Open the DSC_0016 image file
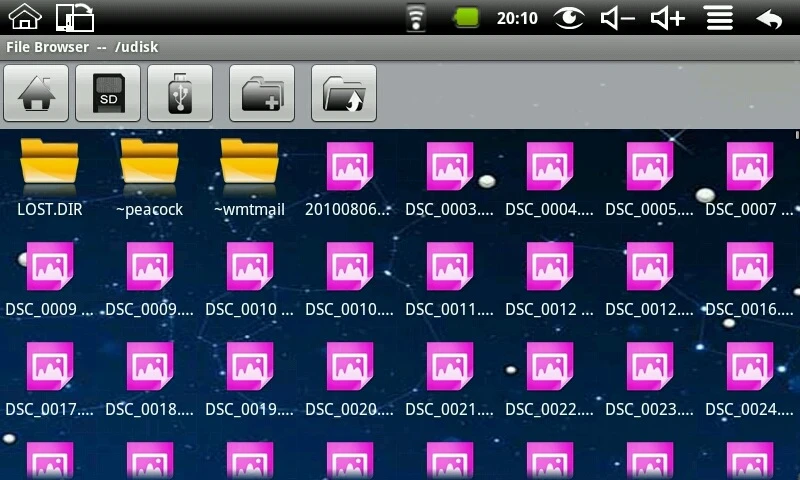The width and height of the screenshot is (800, 480). pyautogui.click(x=749, y=280)
